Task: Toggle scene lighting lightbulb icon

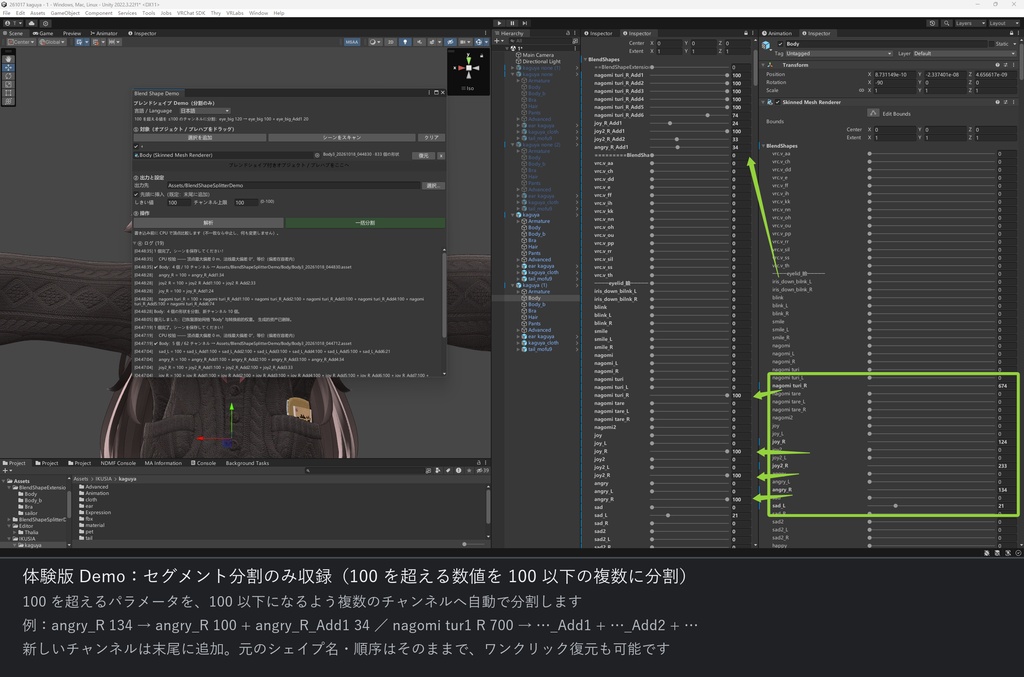Action: pyautogui.click(x=405, y=42)
